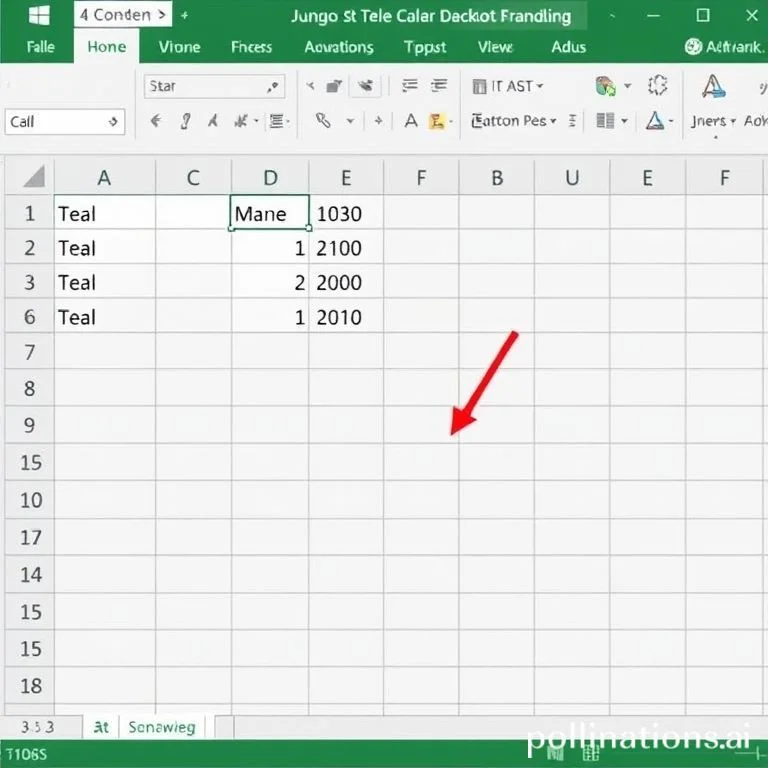768x768 pixels.
Task: Select the Sonawieg sheet tab
Action: click(x=162, y=727)
